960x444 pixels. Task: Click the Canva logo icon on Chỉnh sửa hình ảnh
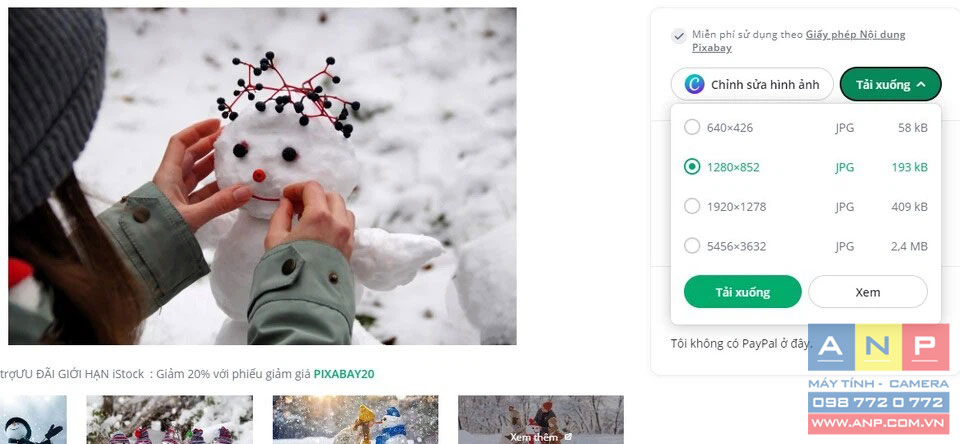coord(694,84)
